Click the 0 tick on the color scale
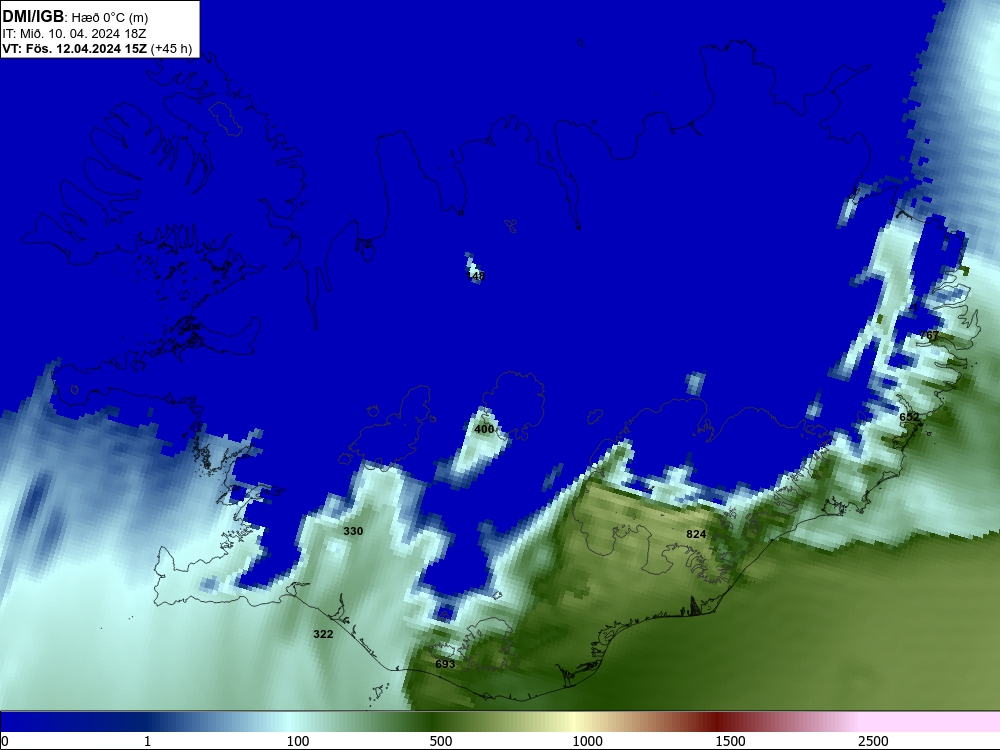The image size is (1000, 750). pyautogui.click(x=5, y=741)
